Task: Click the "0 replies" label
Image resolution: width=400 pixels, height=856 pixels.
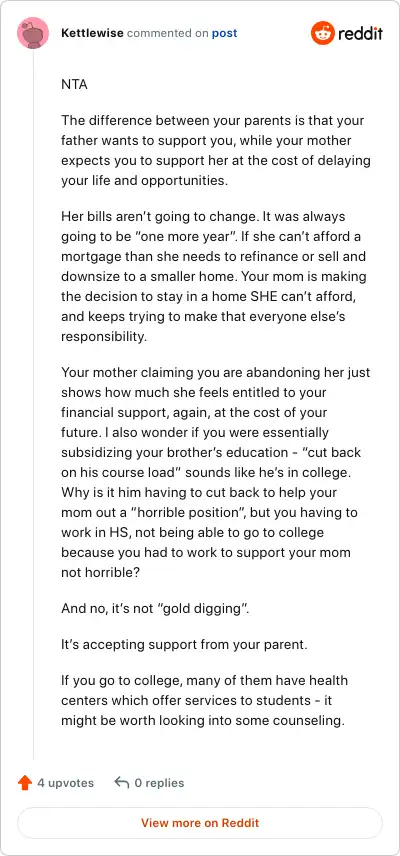Action: (x=159, y=783)
